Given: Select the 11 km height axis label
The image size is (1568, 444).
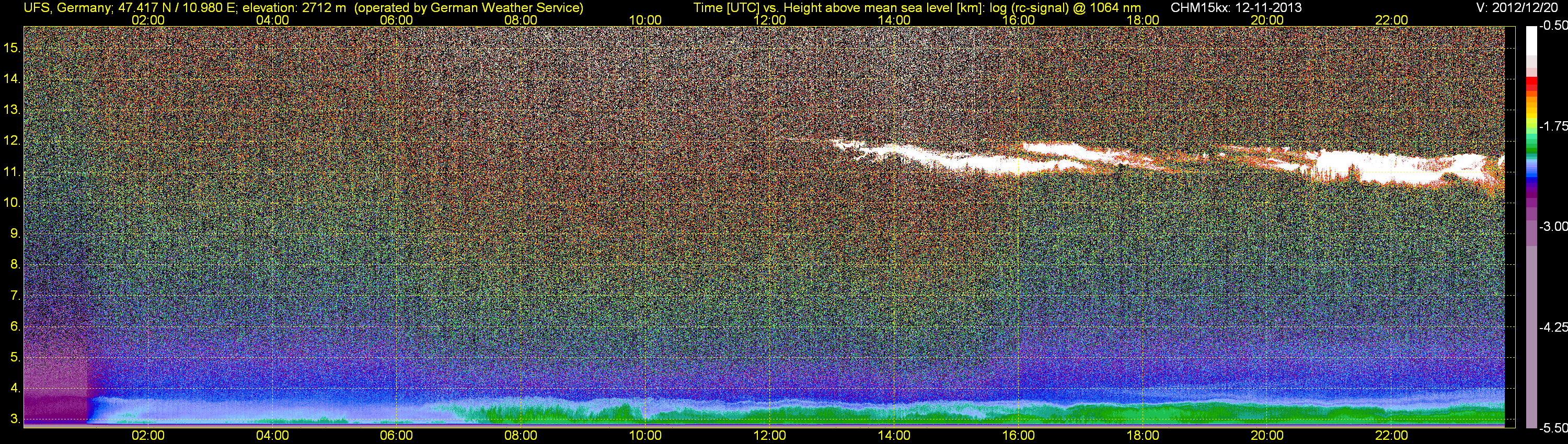Looking at the screenshot, I should [x=12, y=172].
